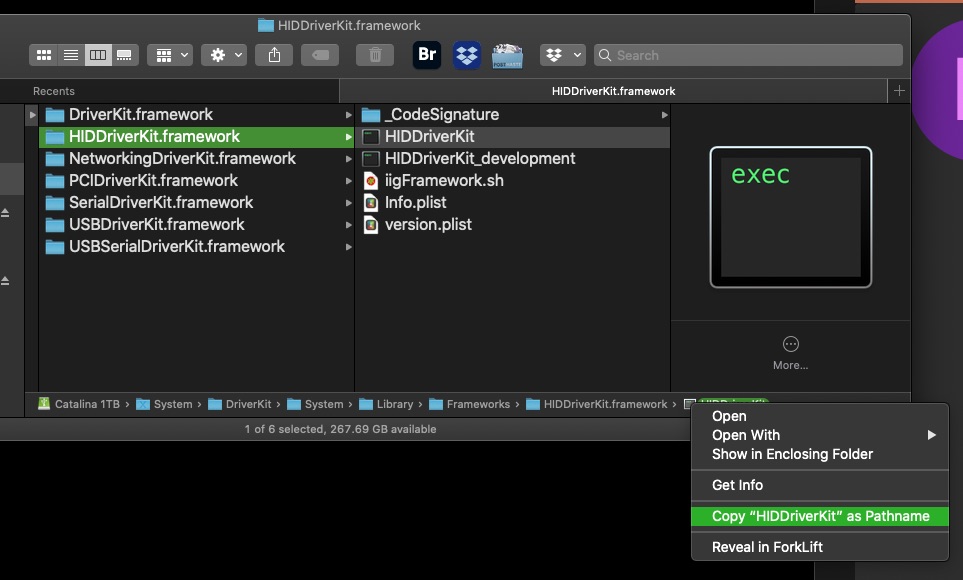Click the Search field
Image resolution: width=963 pixels, height=580 pixels.
click(x=748, y=55)
